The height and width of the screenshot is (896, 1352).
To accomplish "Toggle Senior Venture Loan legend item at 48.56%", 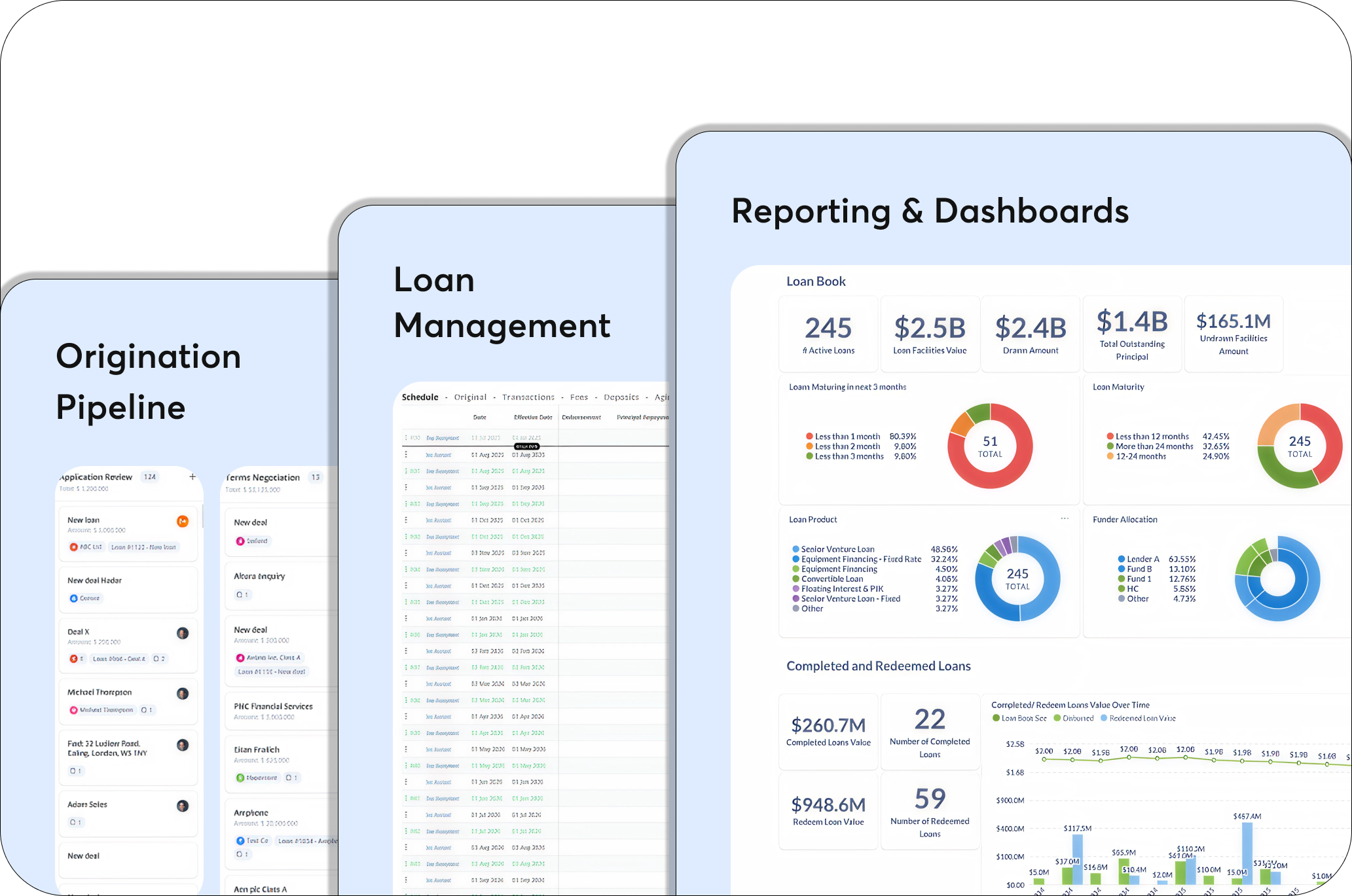I will pyautogui.click(x=833, y=549).
